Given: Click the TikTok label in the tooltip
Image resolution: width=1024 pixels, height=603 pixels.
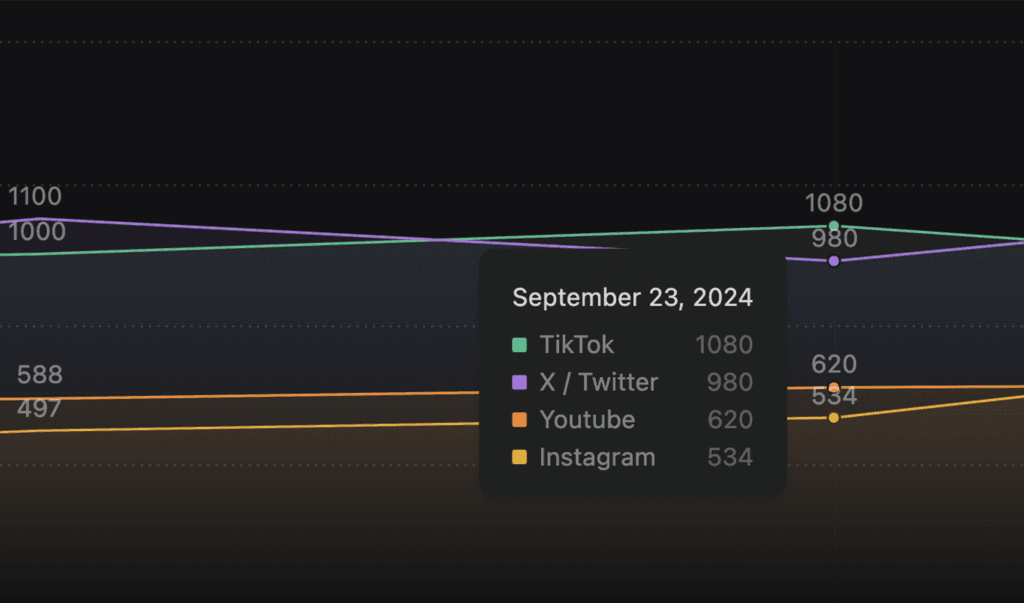Looking at the screenshot, I should [x=577, y=345].
